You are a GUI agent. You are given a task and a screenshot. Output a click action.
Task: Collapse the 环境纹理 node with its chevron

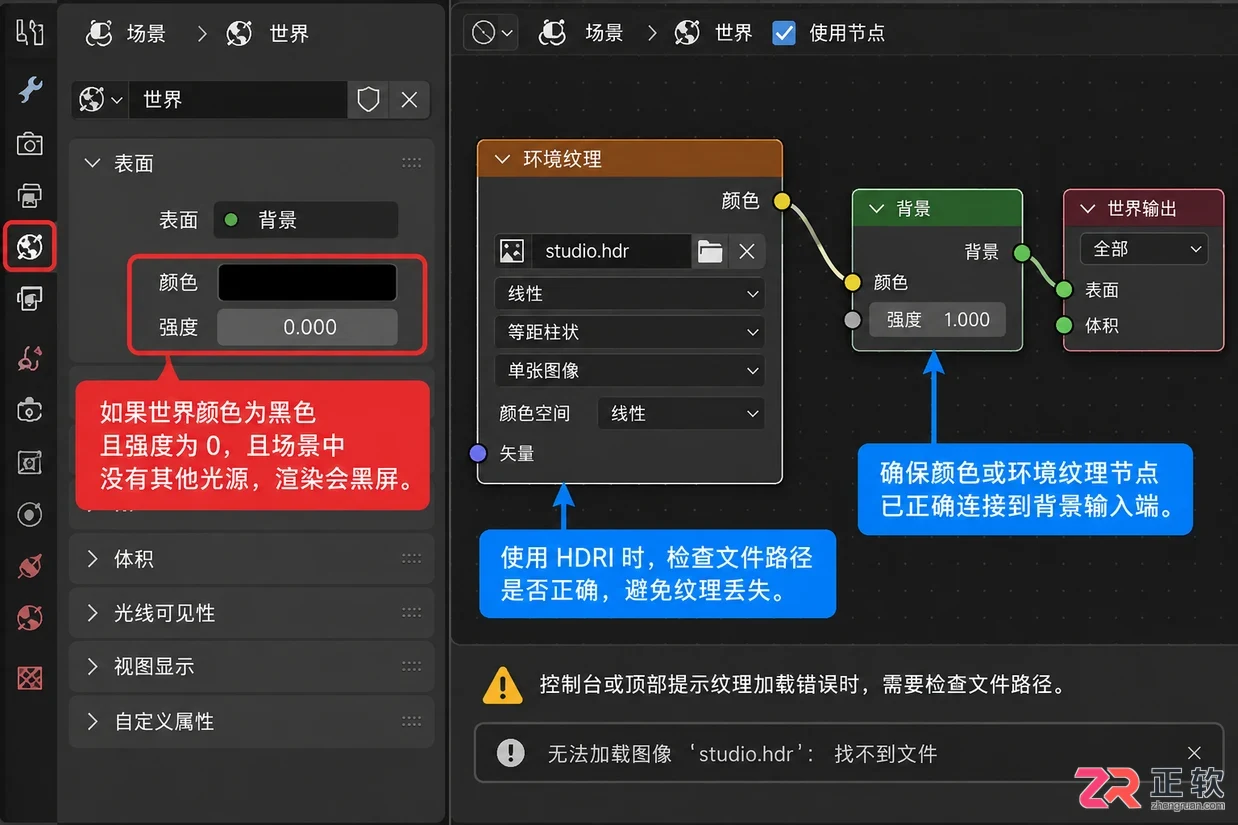(501, 160)
